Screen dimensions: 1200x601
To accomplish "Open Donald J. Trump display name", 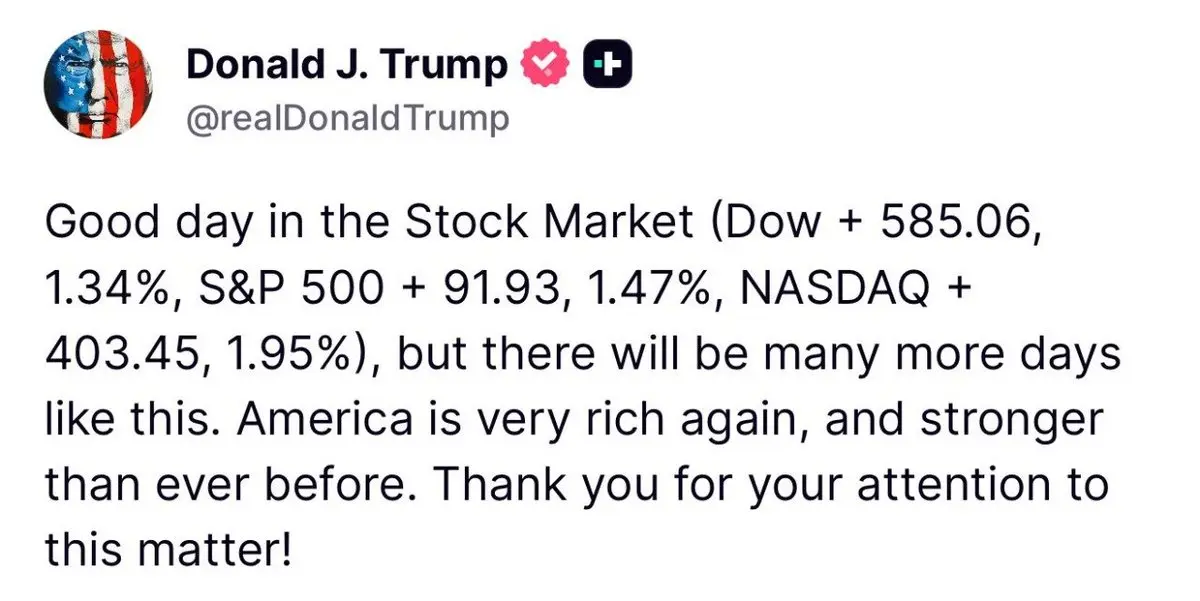I will coord(348,65).
